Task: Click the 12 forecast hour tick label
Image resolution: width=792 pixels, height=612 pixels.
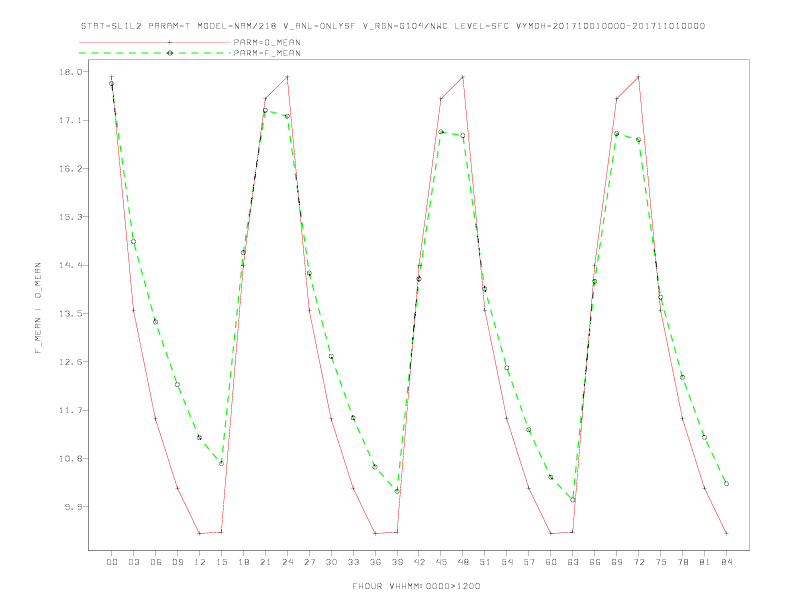Action: (x=200, y=562)
